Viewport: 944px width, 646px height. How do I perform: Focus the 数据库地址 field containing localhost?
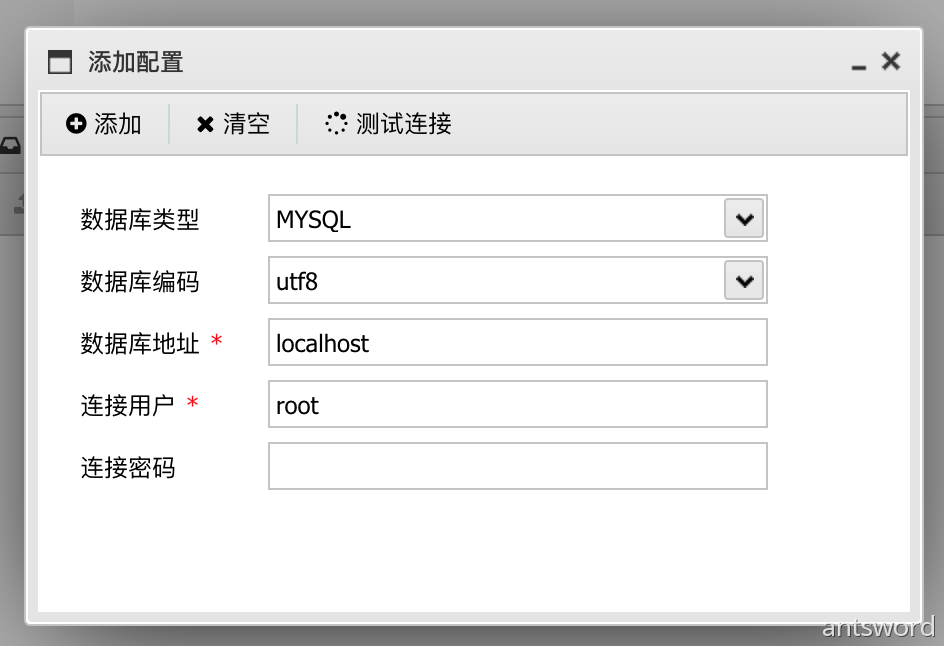tap(517, 343)
